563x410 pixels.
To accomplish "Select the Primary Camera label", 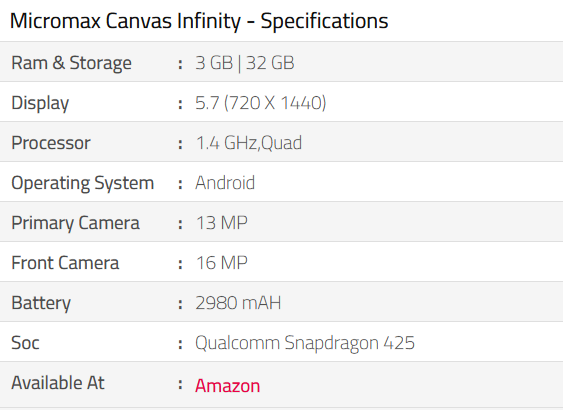I will [75, 223].
